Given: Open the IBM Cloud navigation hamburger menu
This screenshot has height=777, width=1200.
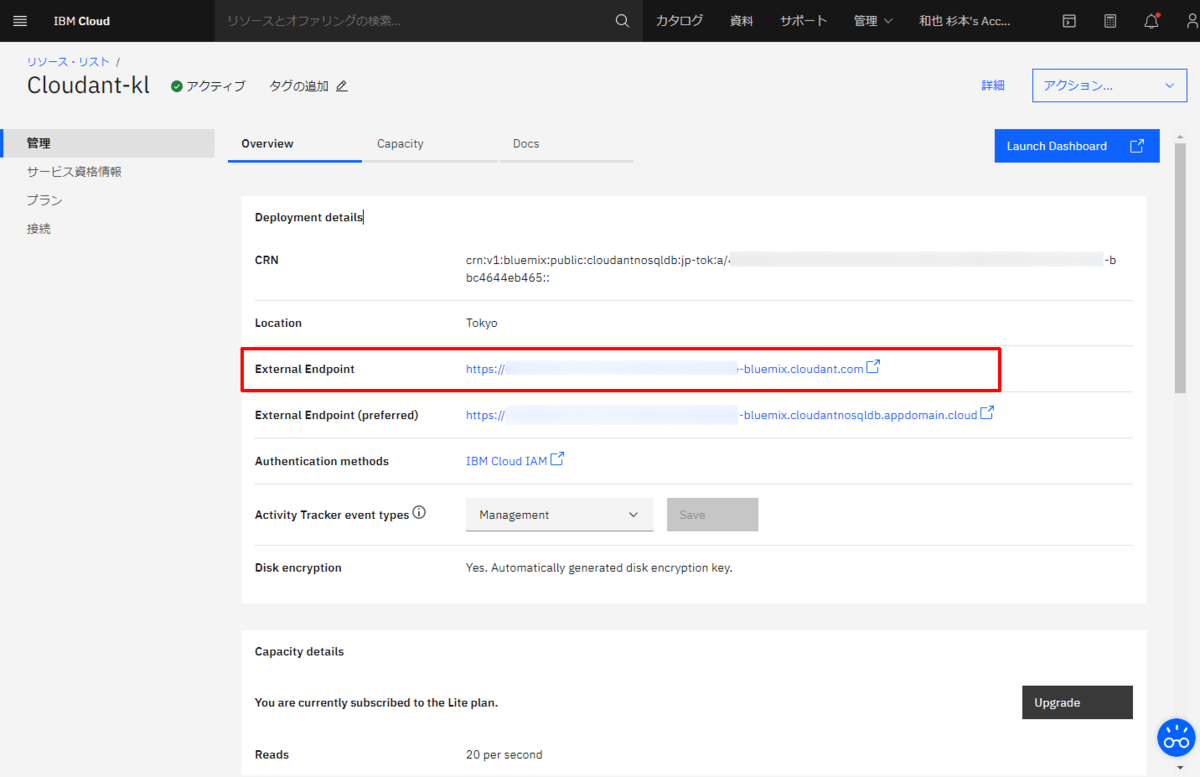Looking at the screenshot, I should tap(19, 20).
